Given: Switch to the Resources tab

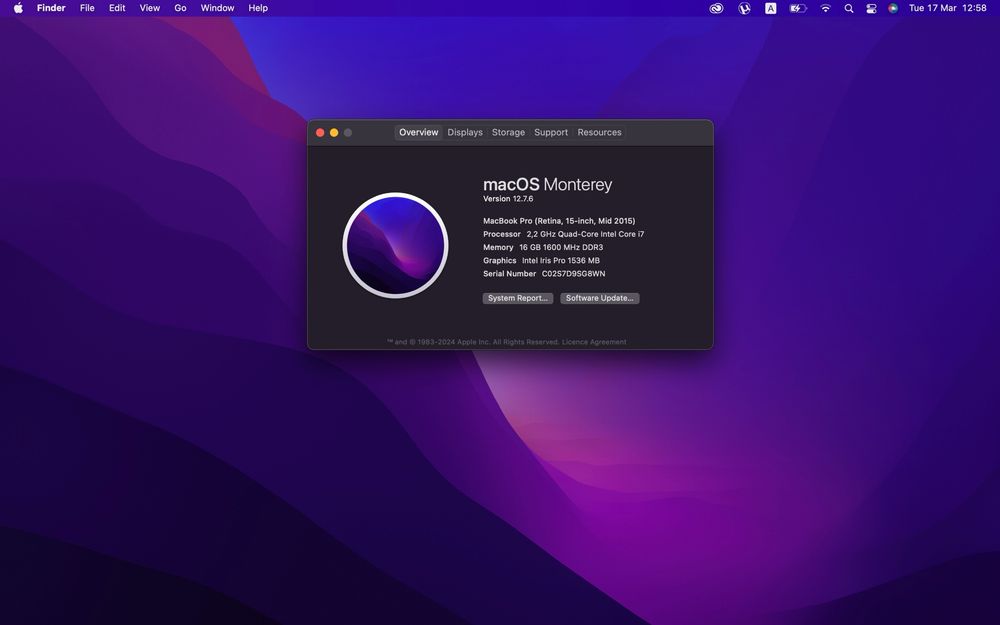Looking at the screenshot, I should coord(599,133).
